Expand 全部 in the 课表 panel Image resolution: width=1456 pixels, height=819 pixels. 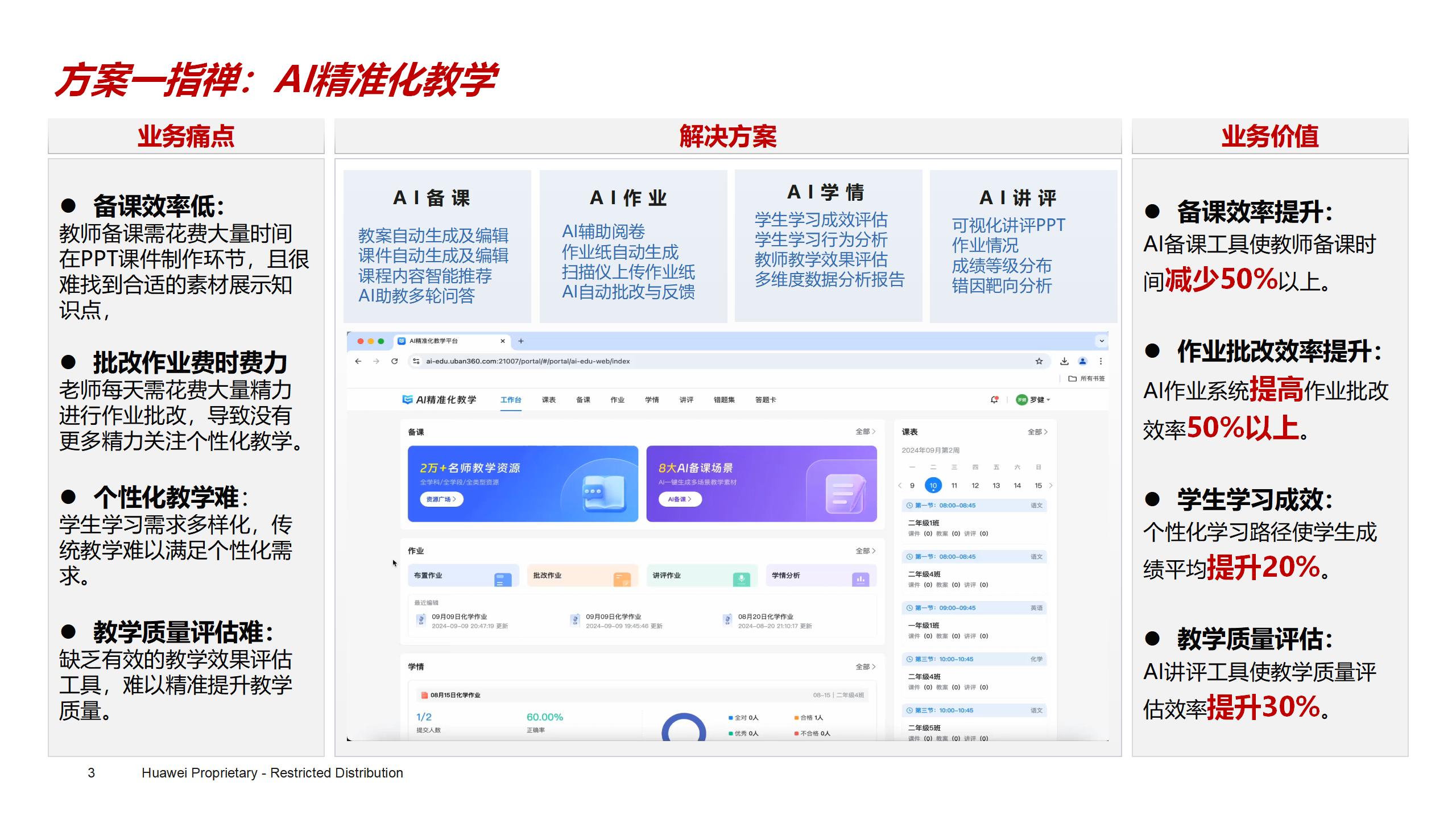1037,432
